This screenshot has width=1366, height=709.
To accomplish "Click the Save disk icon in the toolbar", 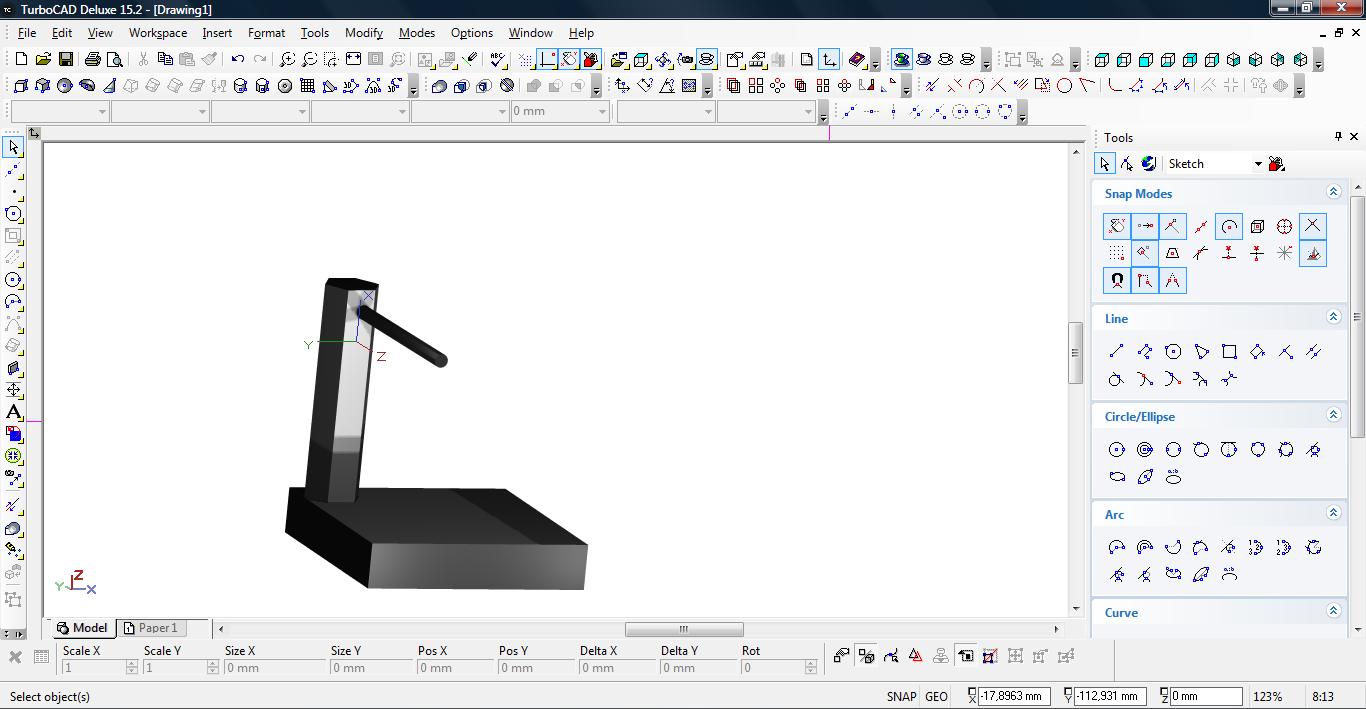I will point(65,60).
